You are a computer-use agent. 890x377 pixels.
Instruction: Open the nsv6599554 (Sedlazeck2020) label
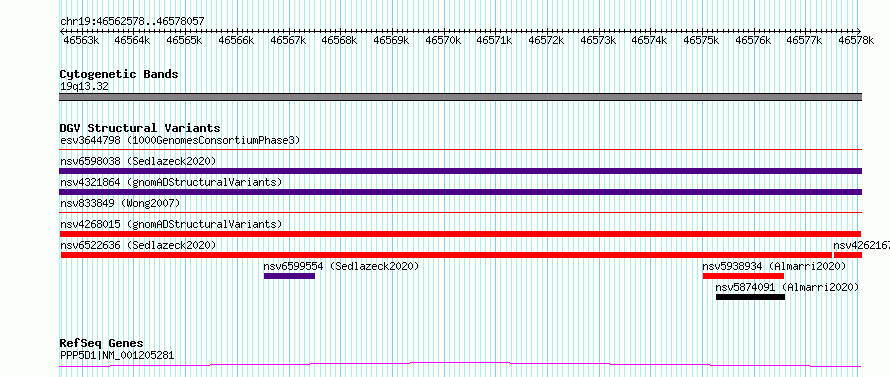coord(341,266)
